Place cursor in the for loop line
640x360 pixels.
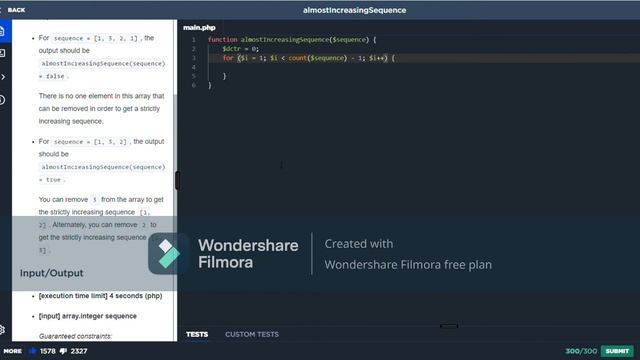309,58
